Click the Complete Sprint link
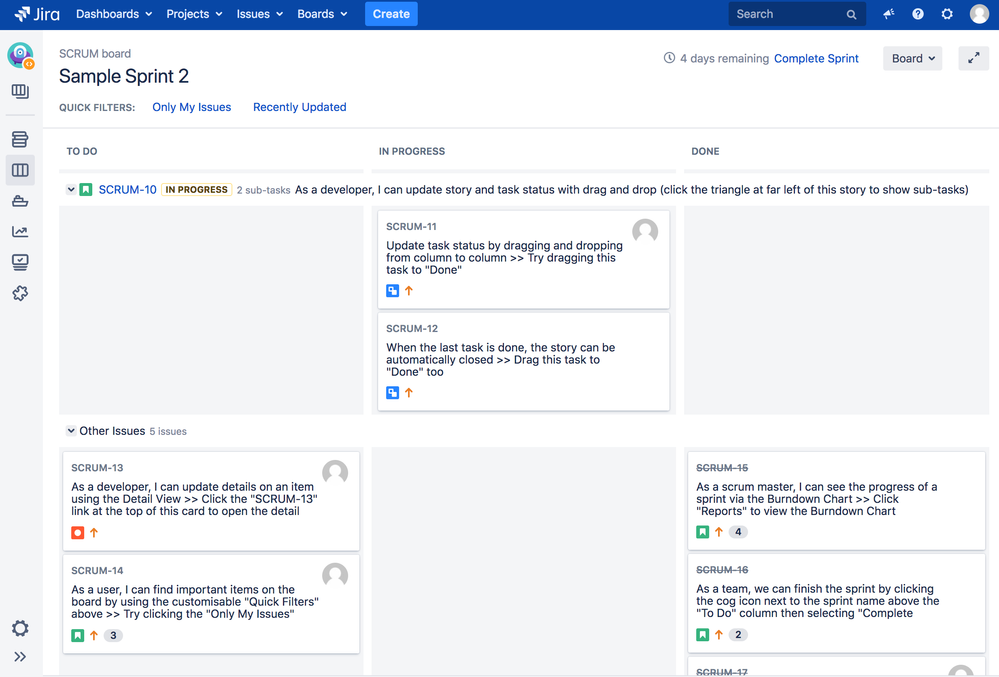Screen dimensions: 999x677 pos(816,59)
